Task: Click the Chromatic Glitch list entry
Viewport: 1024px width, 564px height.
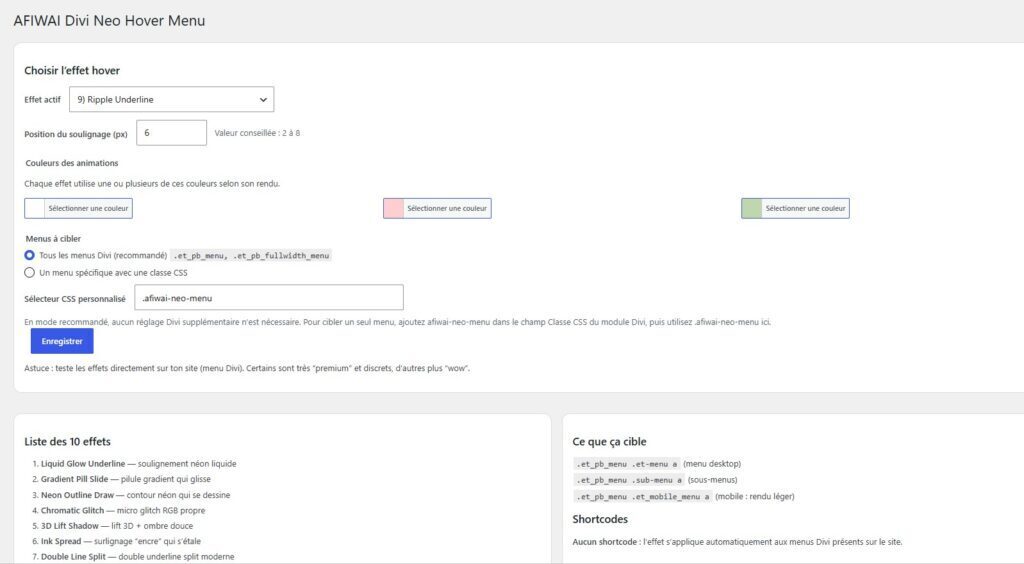Action: pos(123,510)
